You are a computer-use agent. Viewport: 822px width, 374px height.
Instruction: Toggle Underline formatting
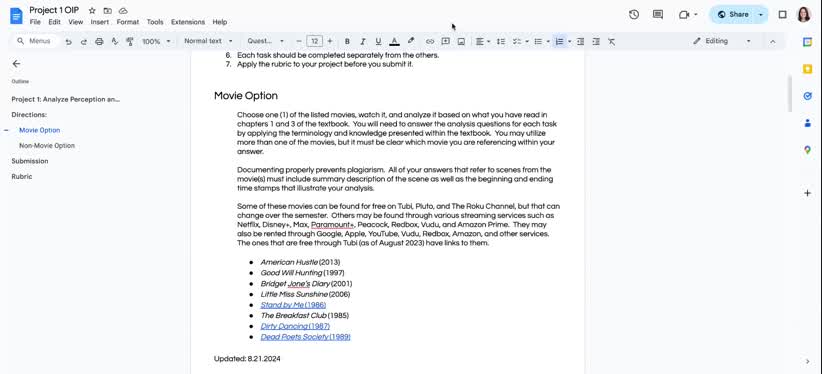coord(378,41)
